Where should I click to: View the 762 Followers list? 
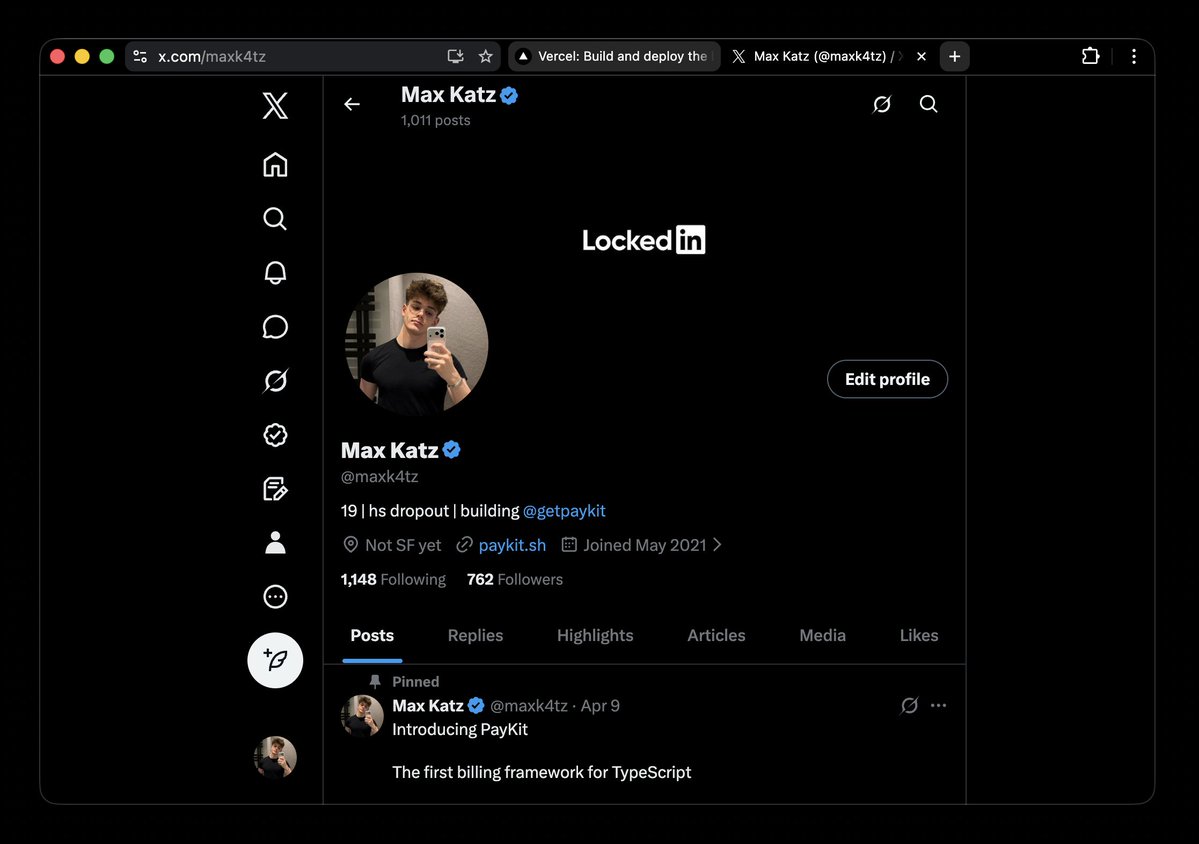(515, 579)
